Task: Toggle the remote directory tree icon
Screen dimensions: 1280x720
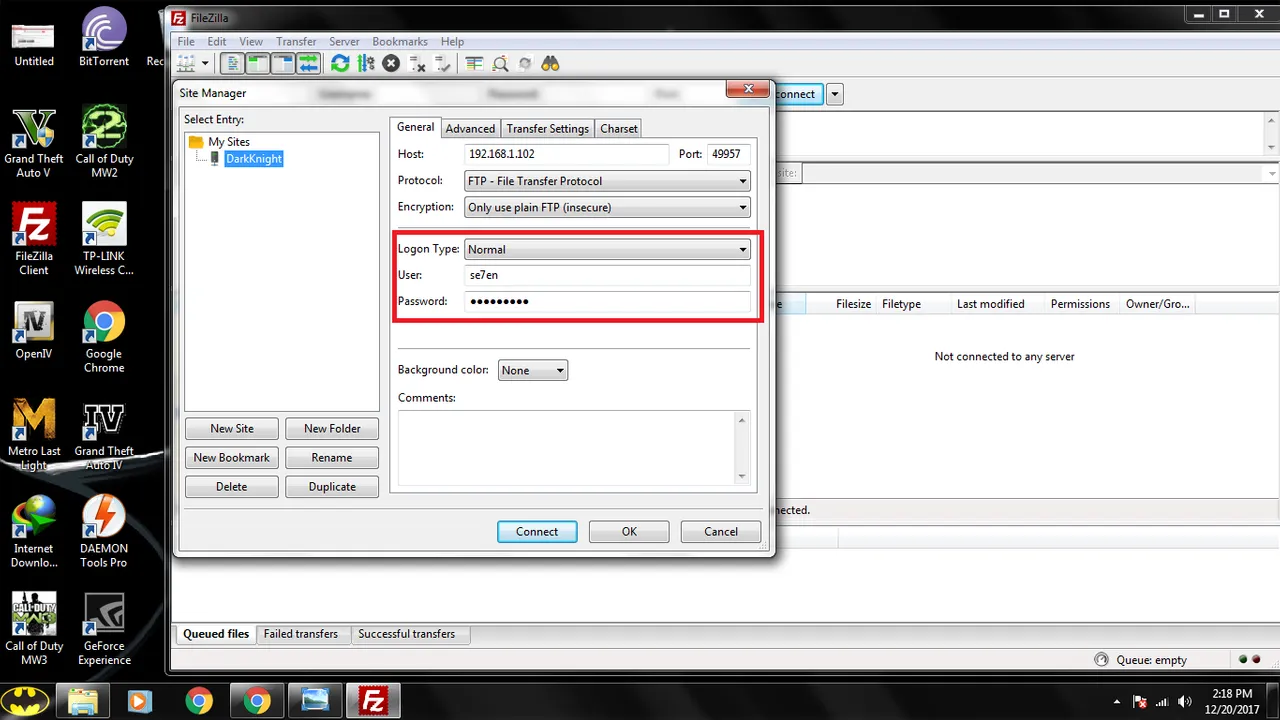Action: coord(283,64)
